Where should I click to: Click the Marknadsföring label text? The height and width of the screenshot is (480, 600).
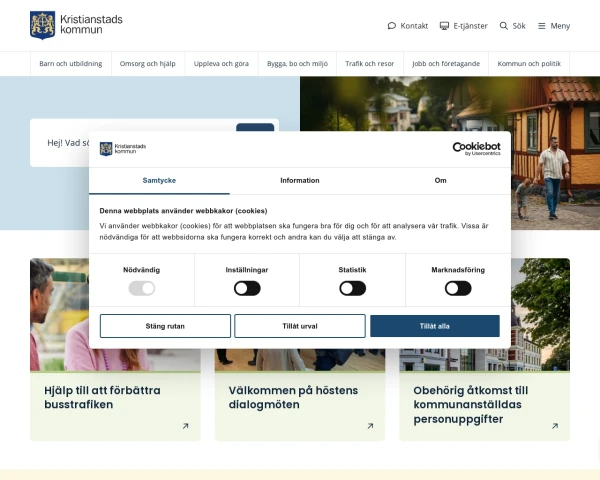coord(458,270)
